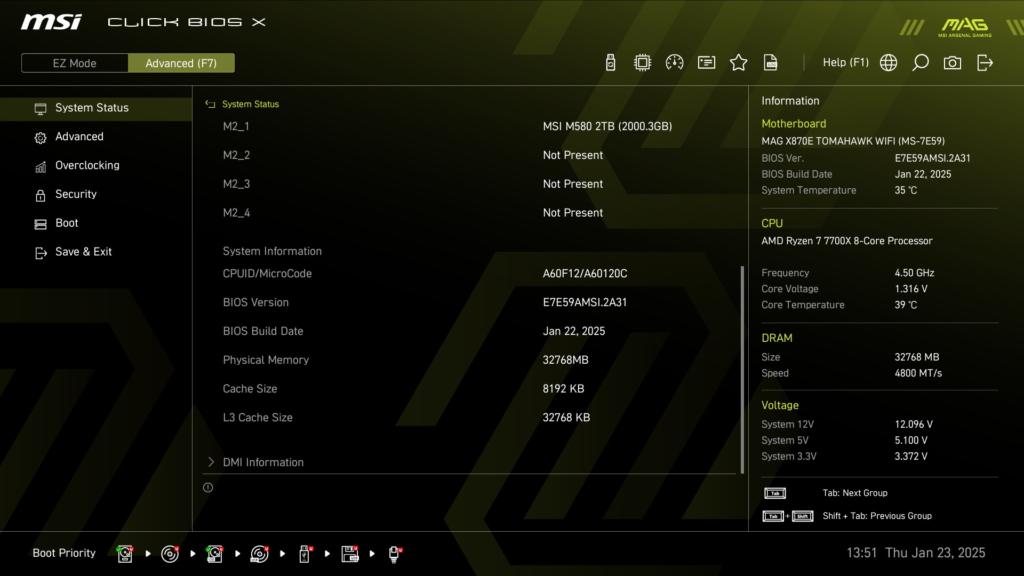Viewport: 1024px width, 576px height.
Task: Click the exit door icon
Action: pos(984,63)
